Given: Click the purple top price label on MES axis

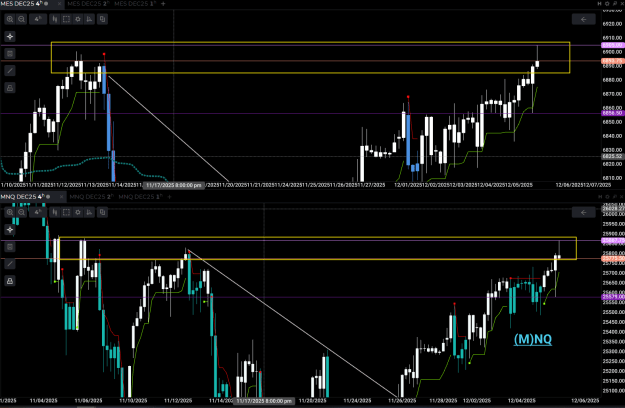Looking at the screenshot, I should click(x=612, y=45).
